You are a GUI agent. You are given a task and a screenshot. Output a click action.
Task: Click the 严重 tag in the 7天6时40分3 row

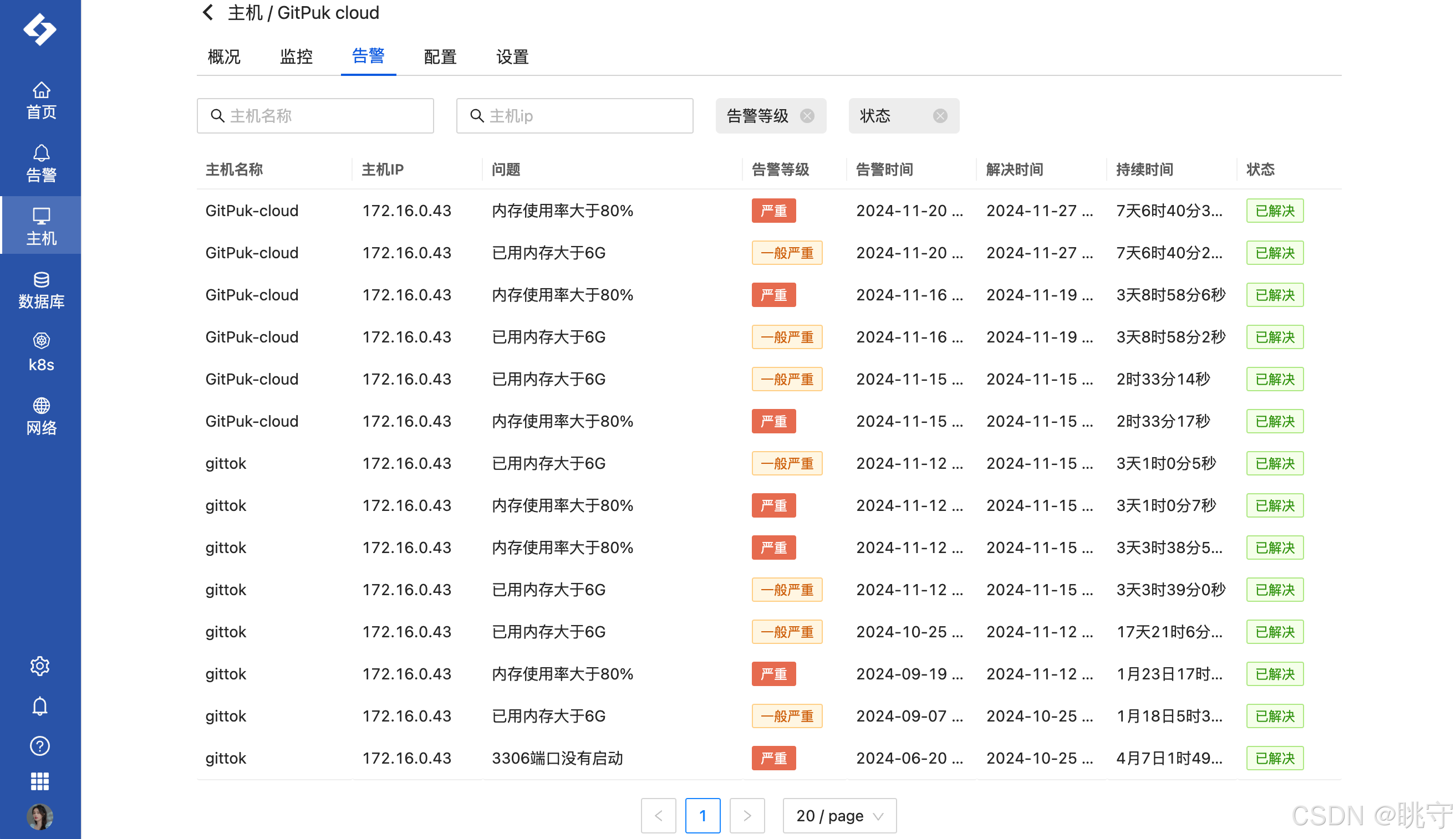(773, 211)
